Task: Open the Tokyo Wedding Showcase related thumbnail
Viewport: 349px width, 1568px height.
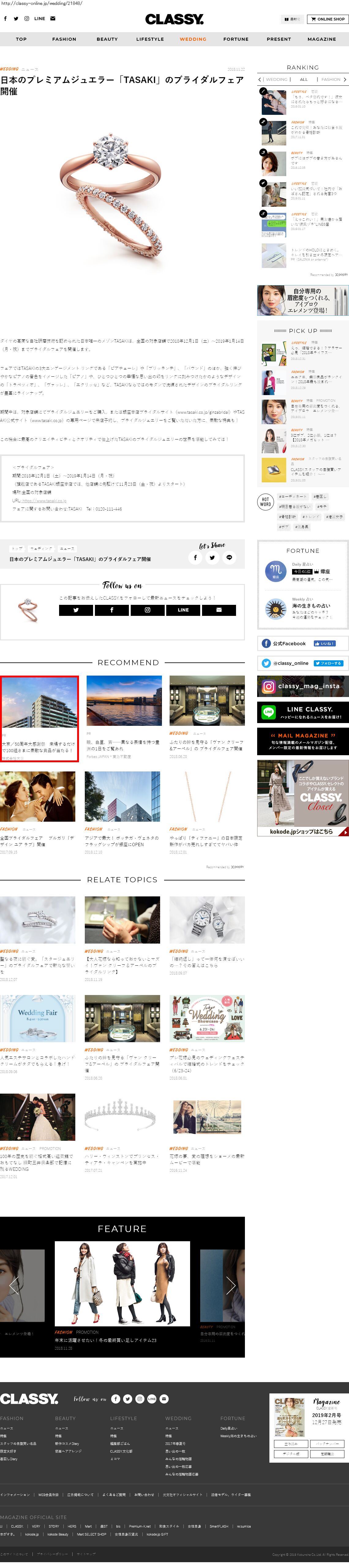Action: click(207, 1018)
